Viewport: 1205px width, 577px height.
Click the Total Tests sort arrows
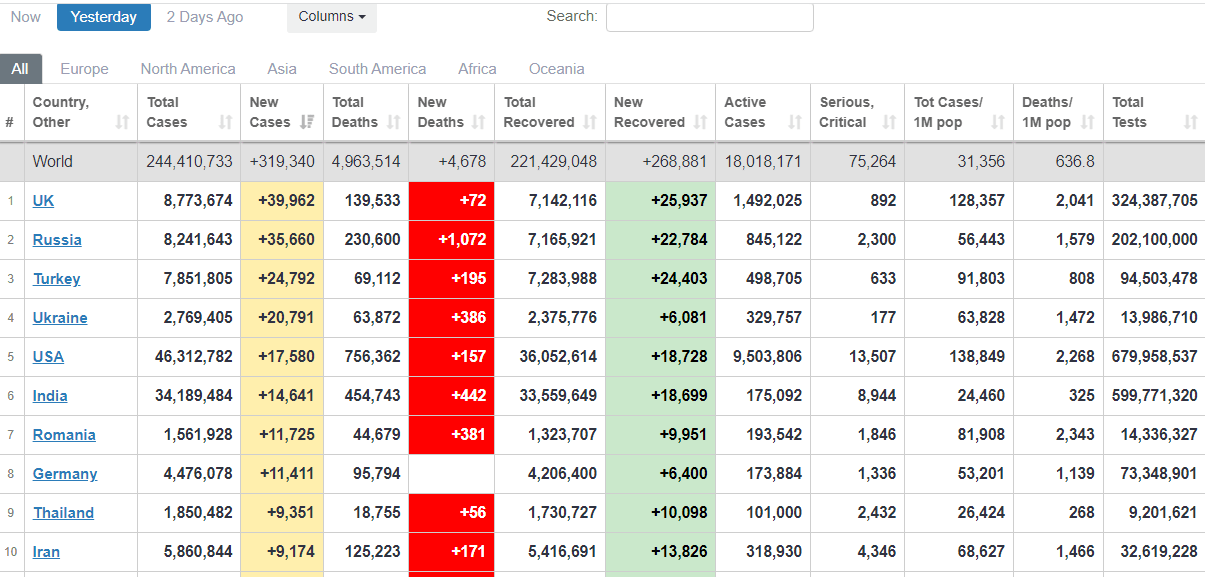1190,122
